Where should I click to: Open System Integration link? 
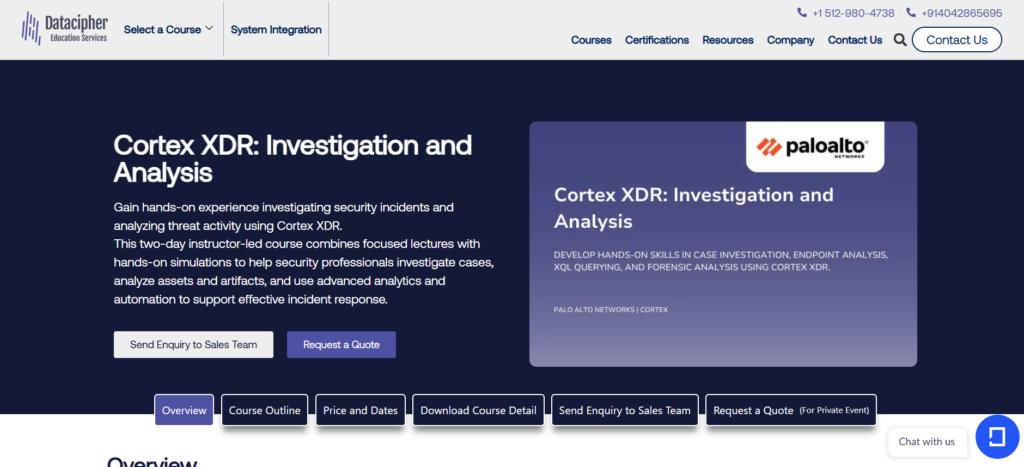[x=276, y=29]
